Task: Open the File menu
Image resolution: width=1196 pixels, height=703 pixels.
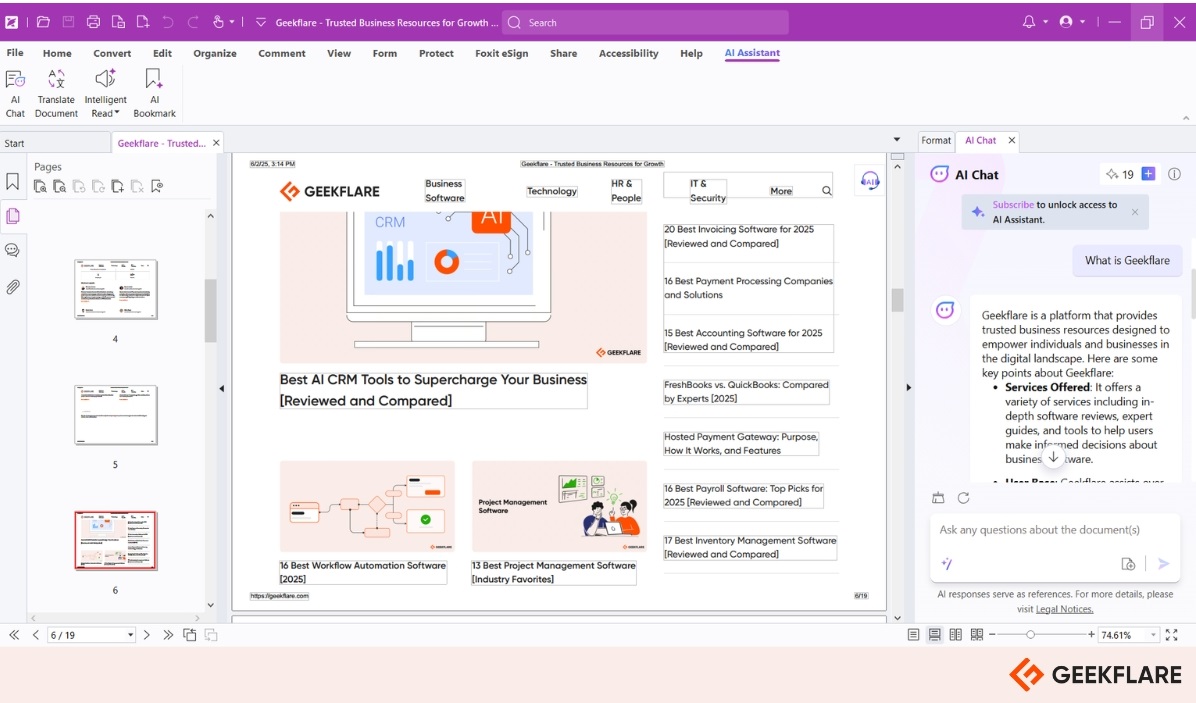Action: [14, 53]
